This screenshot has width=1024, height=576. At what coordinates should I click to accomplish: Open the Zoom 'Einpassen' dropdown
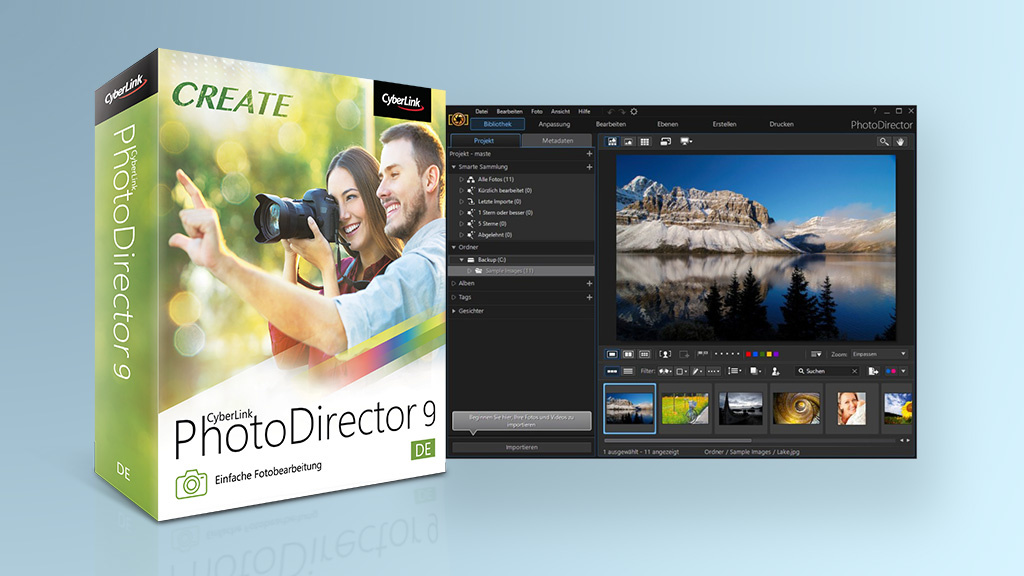[878, 354]
